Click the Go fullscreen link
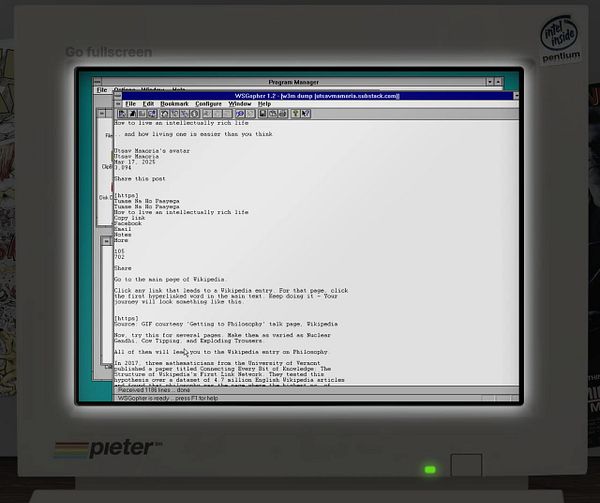This screenshot has width=600, height=503. pyautogui.click(x=109, y=52)
